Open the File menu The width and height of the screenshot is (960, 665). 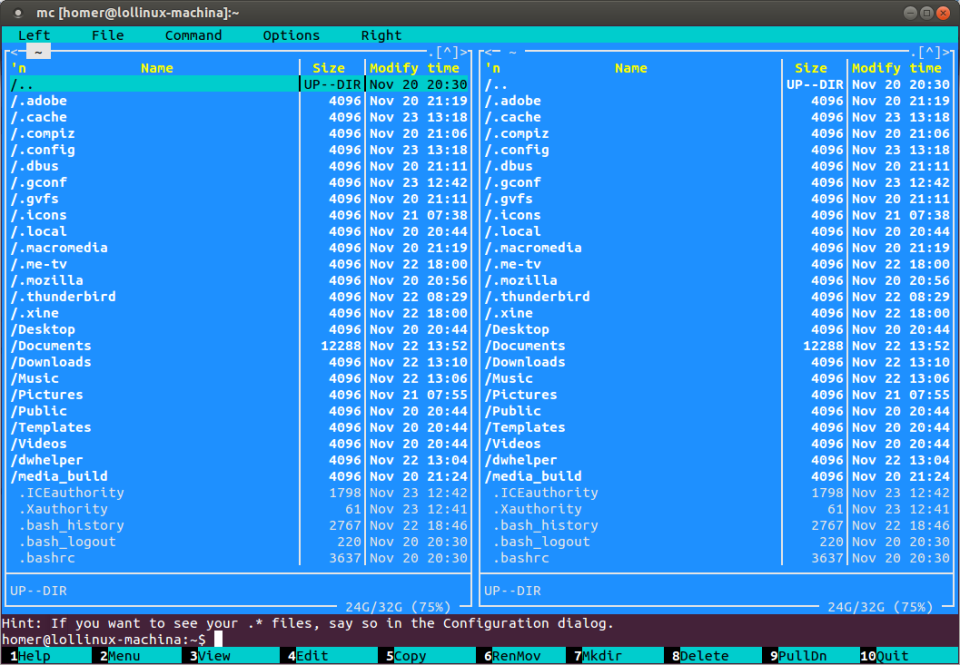(108, 36)
